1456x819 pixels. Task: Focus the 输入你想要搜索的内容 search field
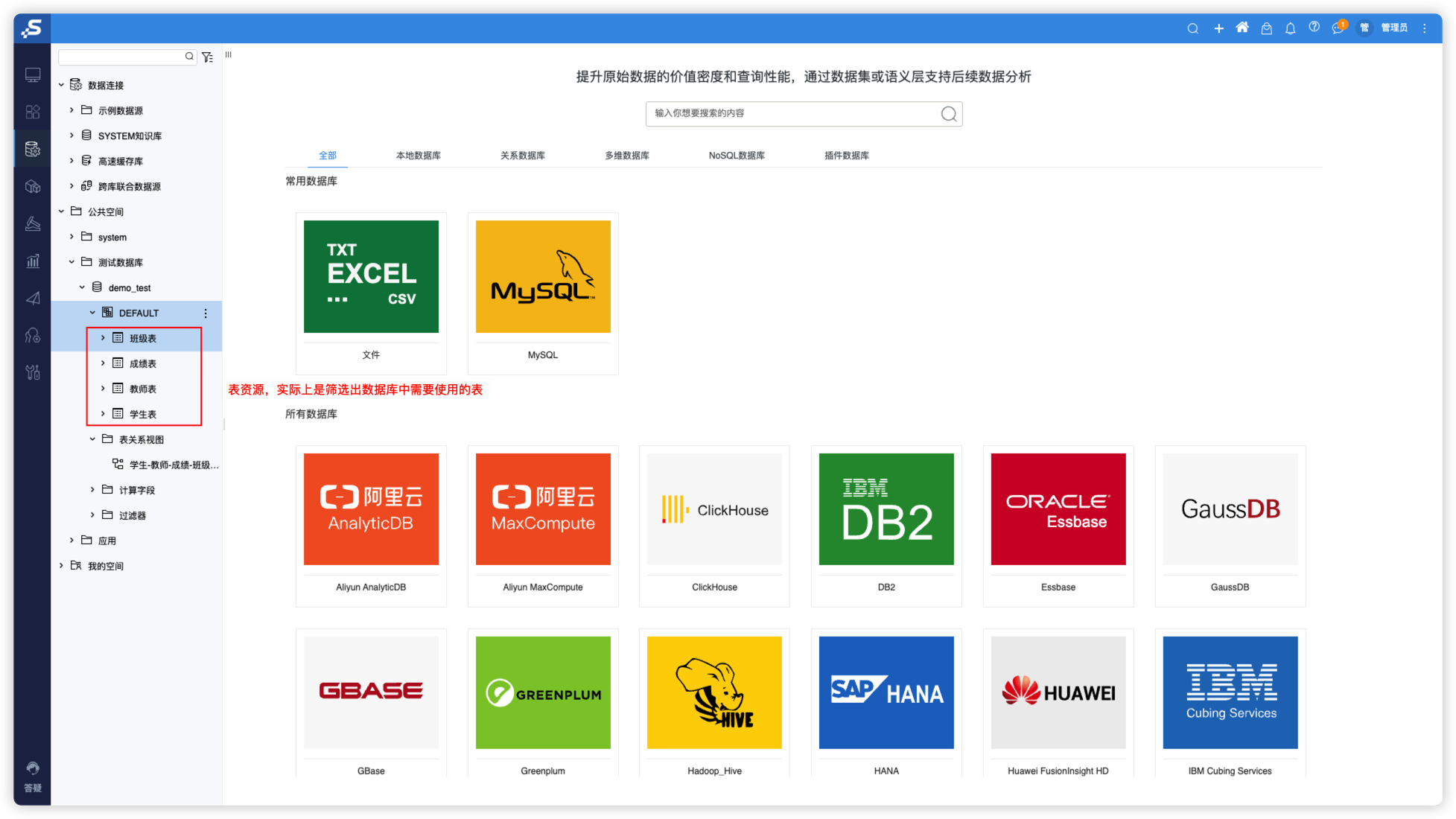[x=804, y=114]
